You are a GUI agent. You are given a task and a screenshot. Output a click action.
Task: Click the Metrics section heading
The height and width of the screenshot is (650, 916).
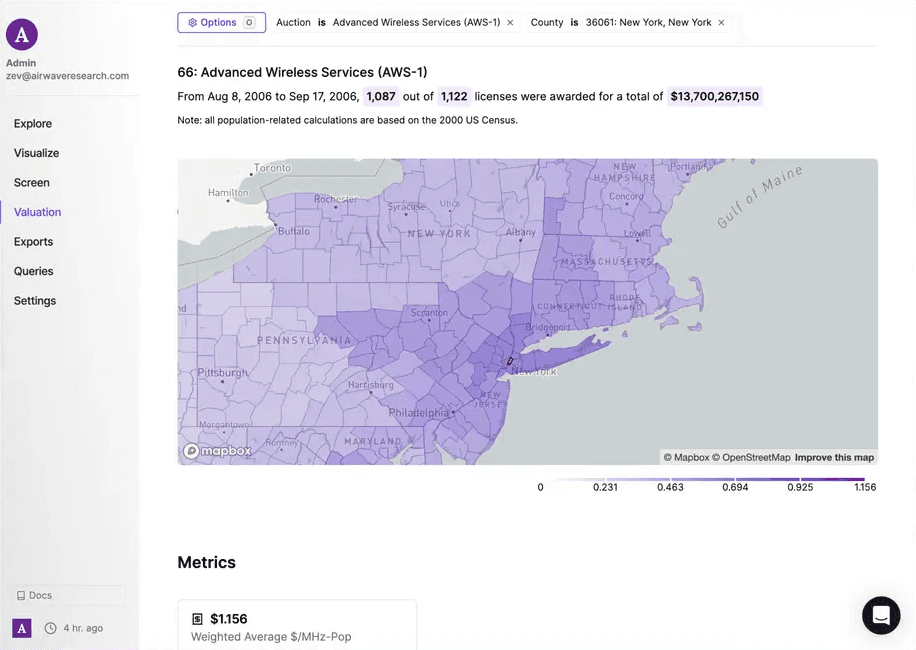coord(207,562)
